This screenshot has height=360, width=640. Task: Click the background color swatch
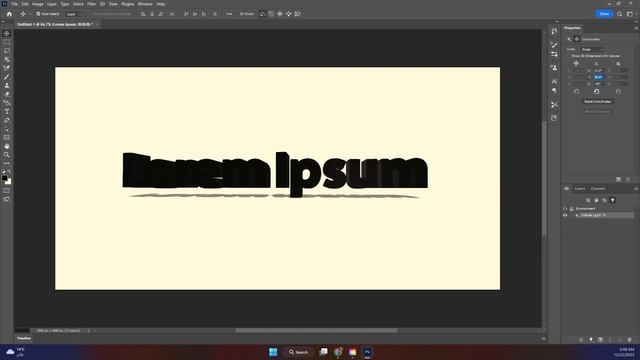point(9,182)
